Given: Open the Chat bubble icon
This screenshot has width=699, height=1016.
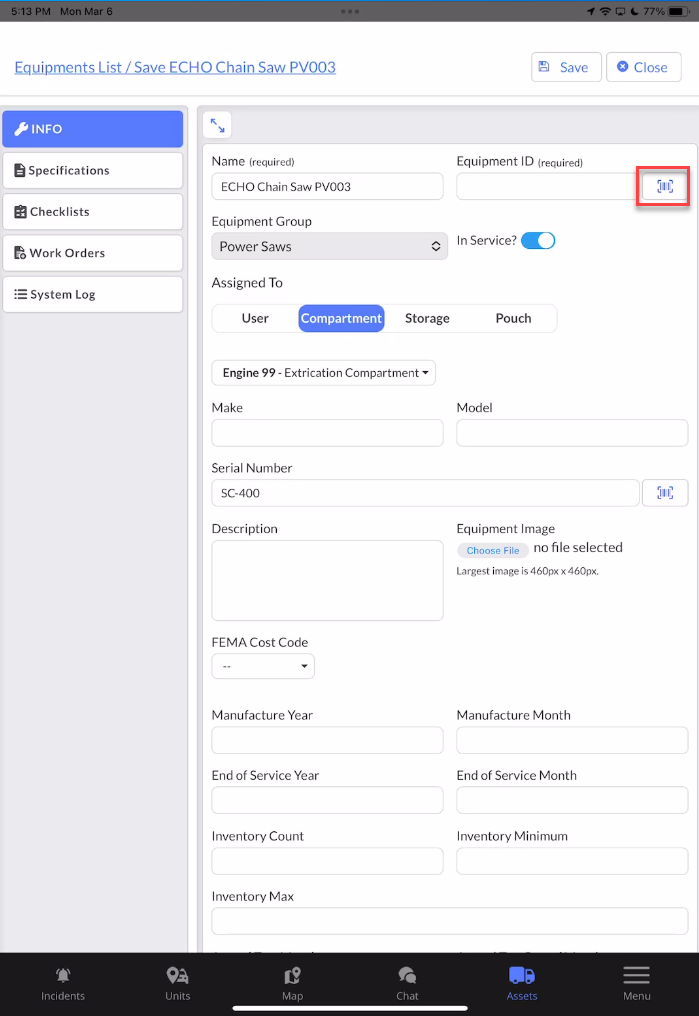Looking at the screenshot, I should coord(407,976).
